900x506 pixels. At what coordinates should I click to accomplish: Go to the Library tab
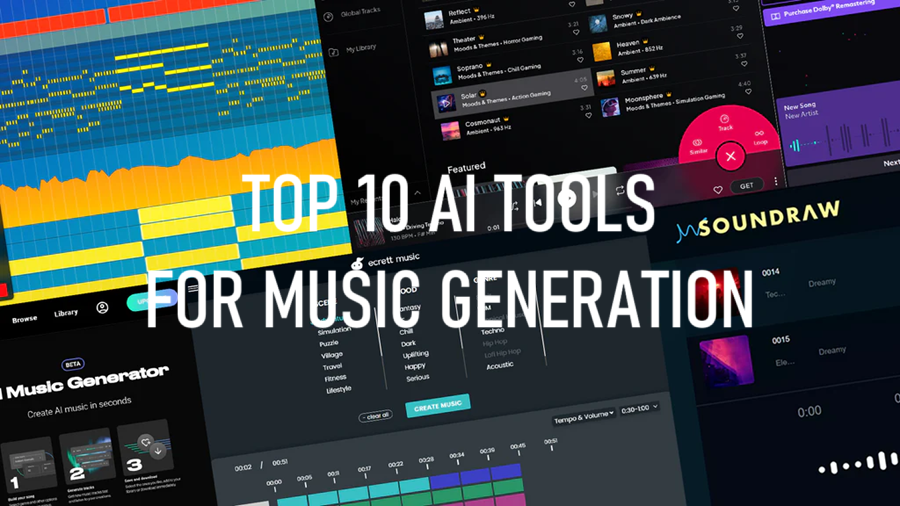point(66,313)
